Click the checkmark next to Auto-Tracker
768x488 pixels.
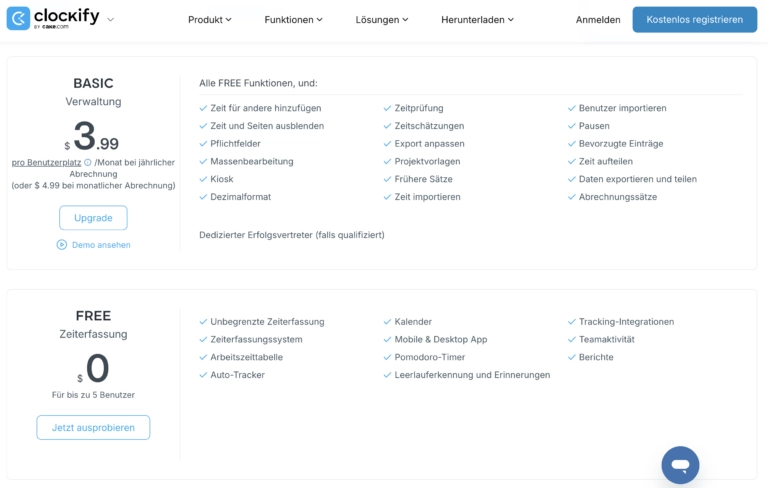point(203,375)
